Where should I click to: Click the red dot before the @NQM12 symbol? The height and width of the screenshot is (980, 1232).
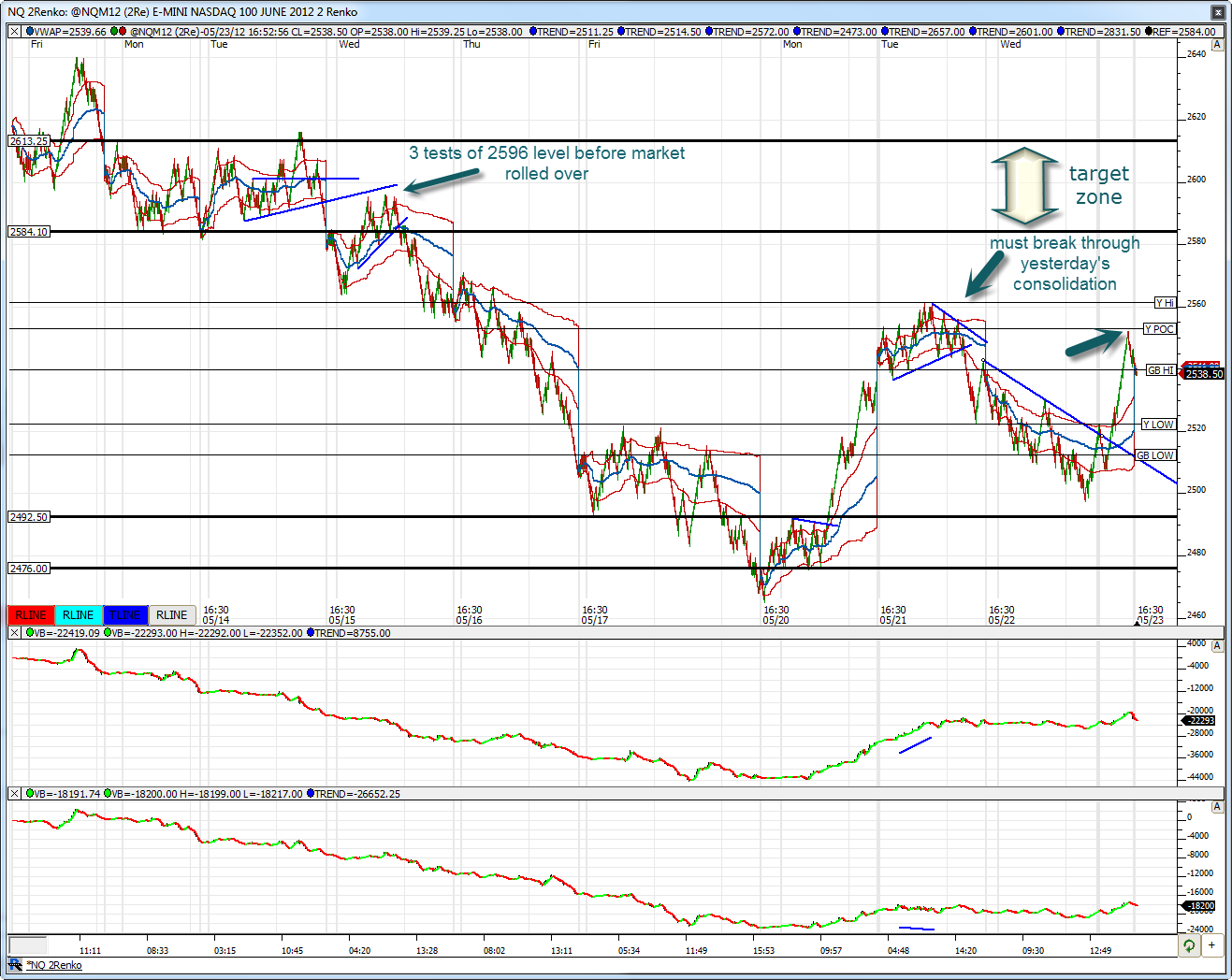click(x=123, y=32)
